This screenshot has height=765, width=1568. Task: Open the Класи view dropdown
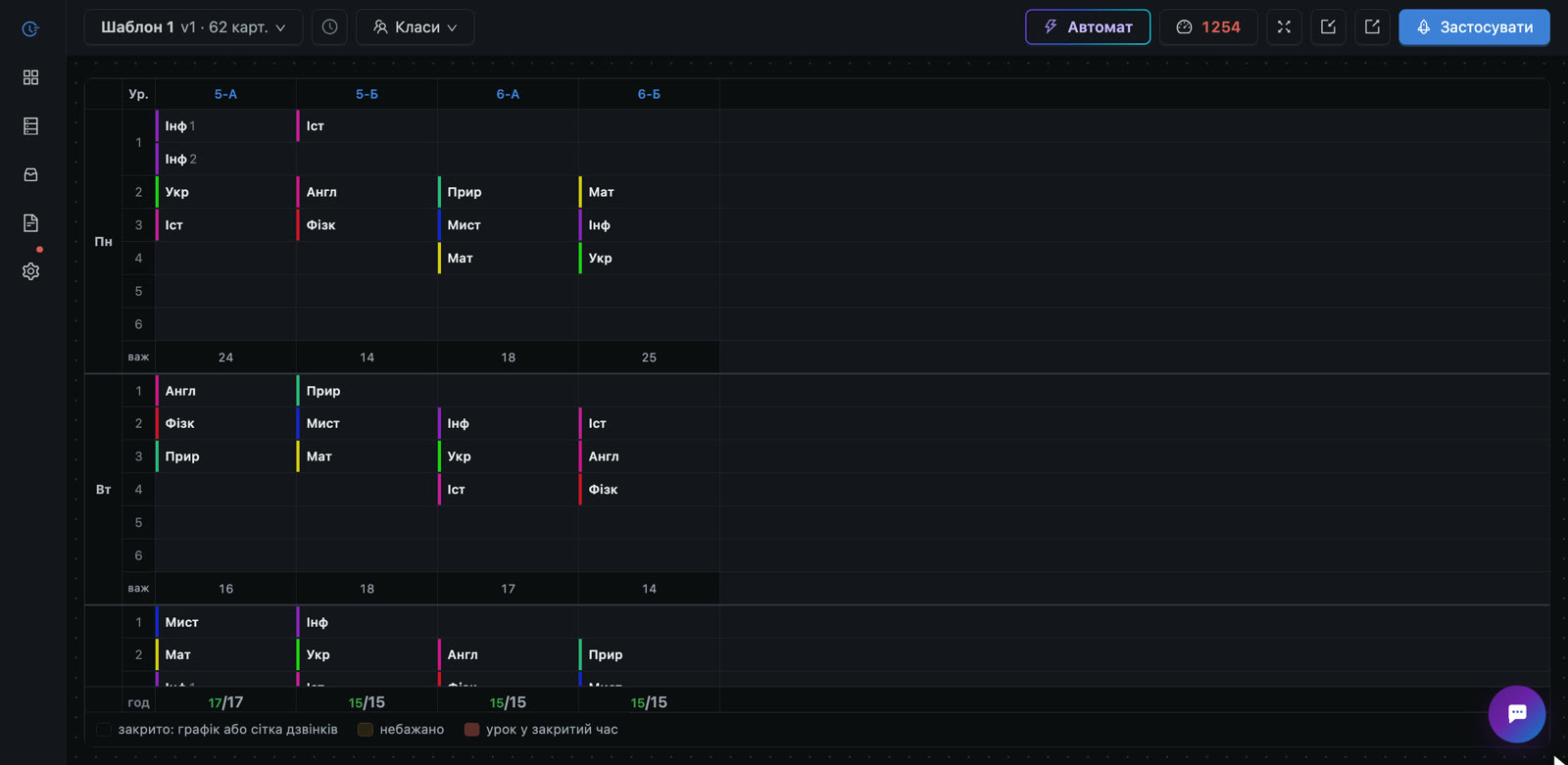click(x=415, y=27)
